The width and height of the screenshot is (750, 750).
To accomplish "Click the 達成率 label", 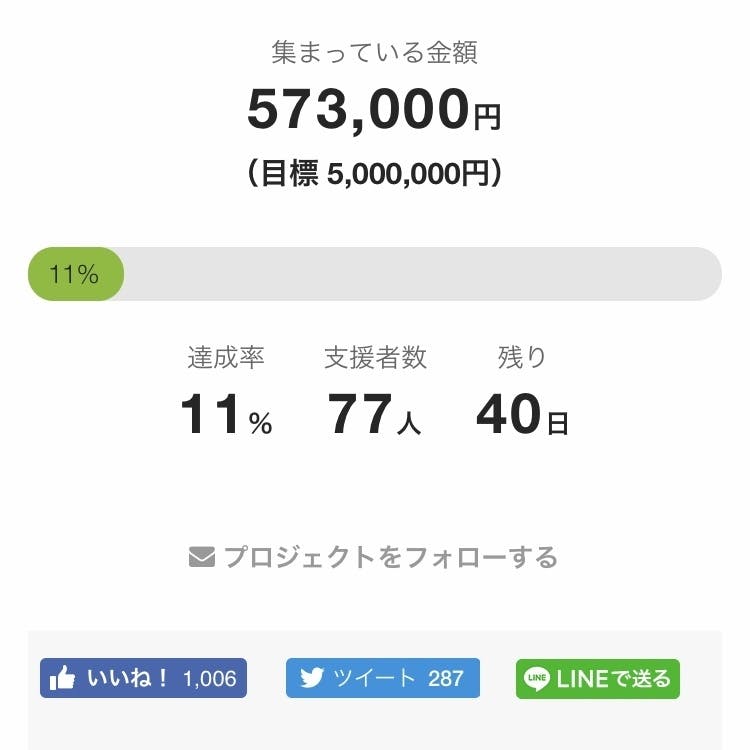I will 226,357.
